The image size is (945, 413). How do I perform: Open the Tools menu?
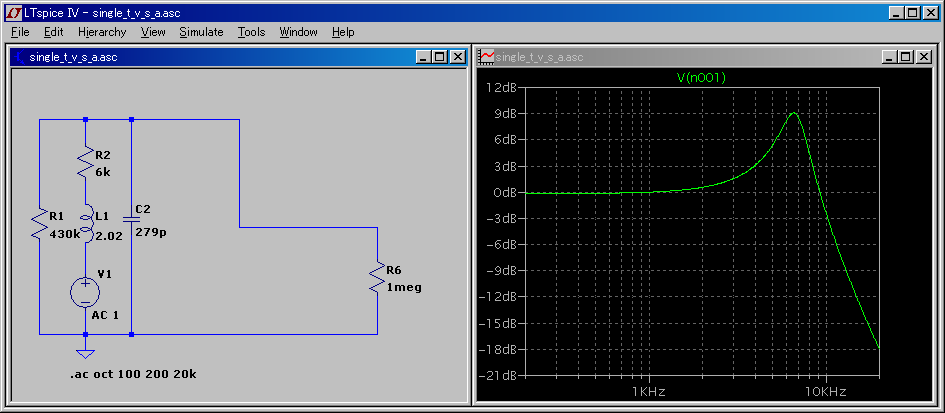[x=251, y=32]
